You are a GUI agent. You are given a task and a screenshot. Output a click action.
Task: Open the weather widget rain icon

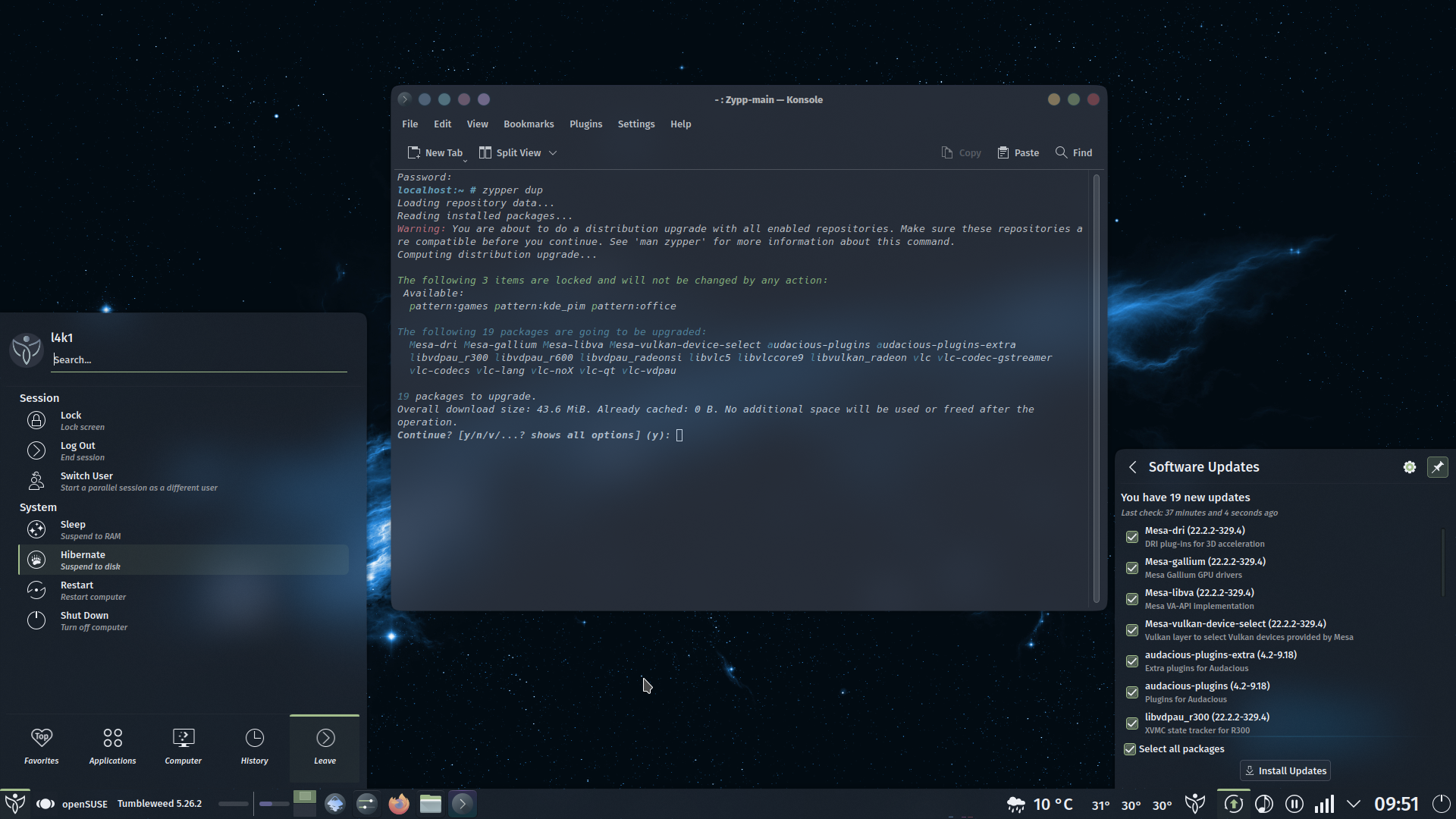1016,804
